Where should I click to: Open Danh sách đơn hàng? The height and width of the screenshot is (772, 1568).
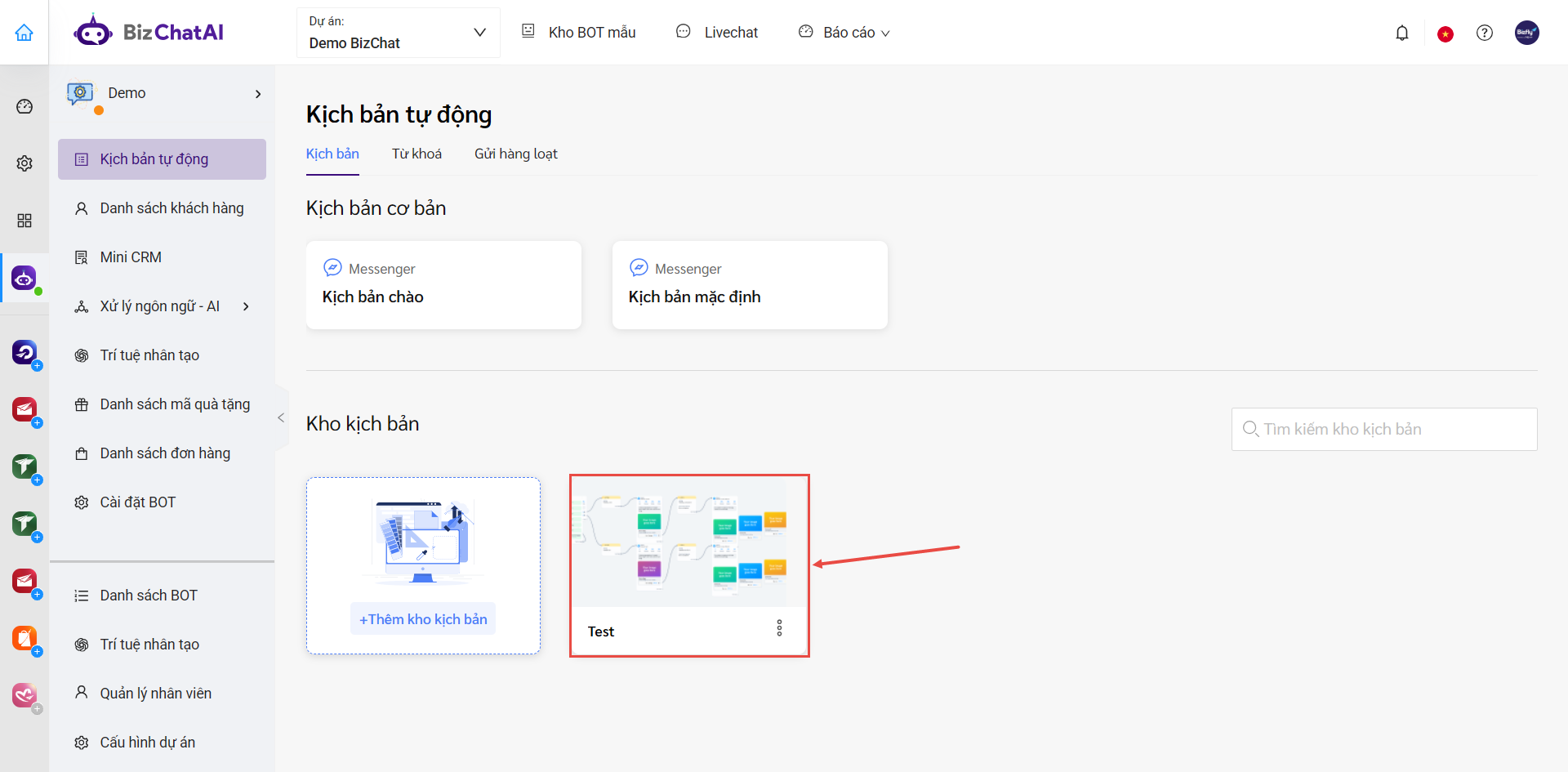(162, 453)
